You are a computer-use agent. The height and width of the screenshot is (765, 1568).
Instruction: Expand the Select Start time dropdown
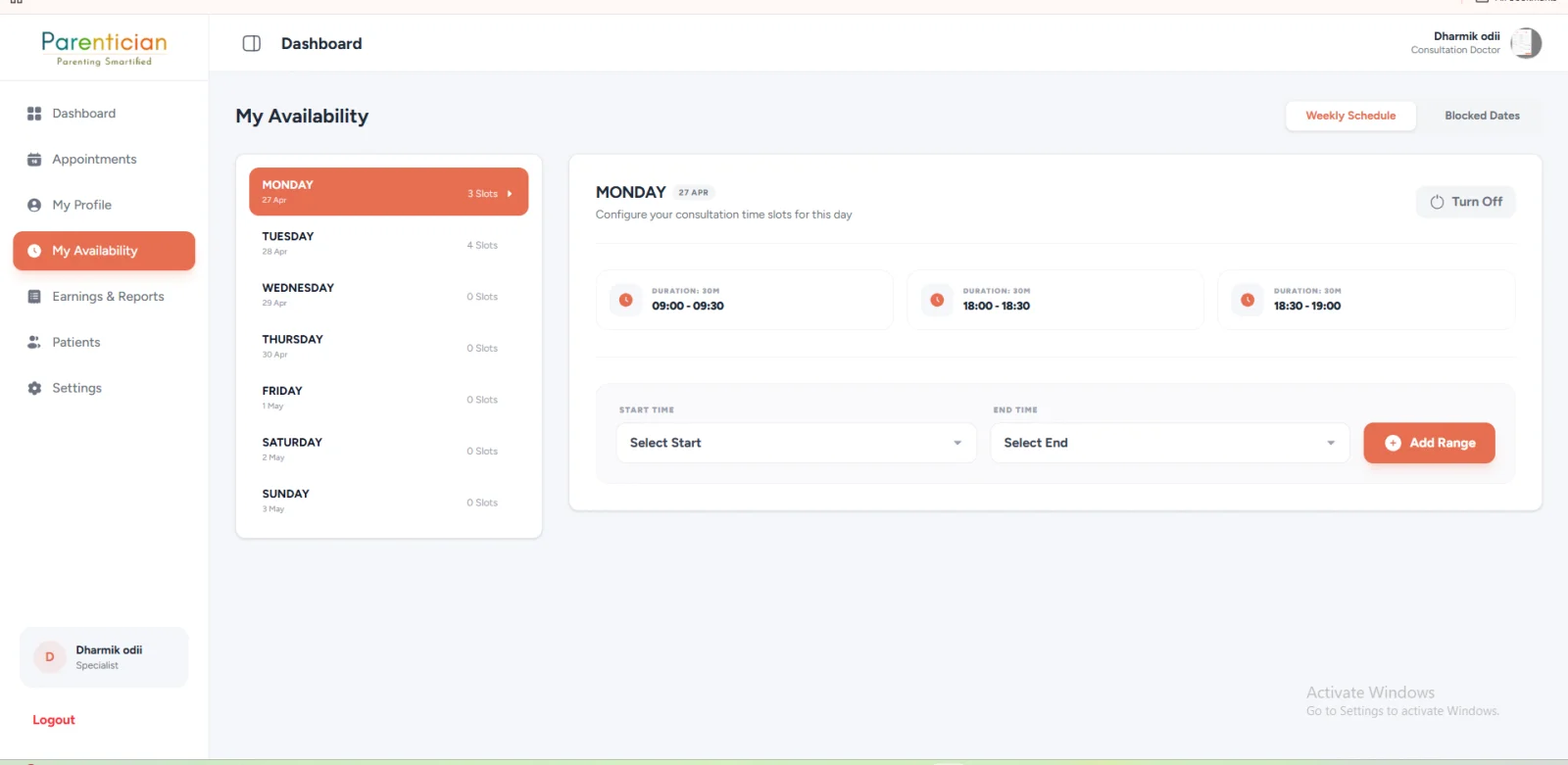796,443
